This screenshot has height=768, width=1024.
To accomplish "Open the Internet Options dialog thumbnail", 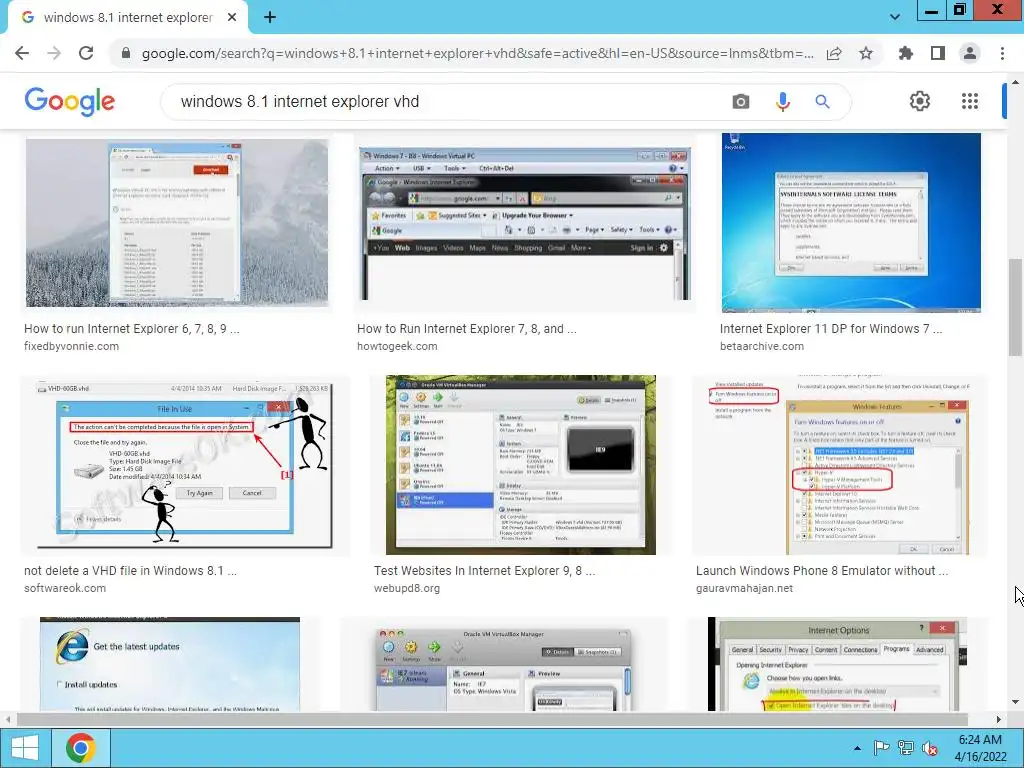I will click(x=837, y=664).
